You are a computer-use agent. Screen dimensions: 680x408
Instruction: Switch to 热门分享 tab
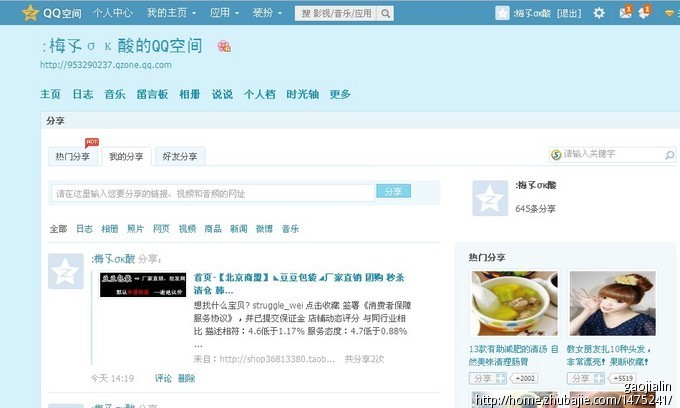pos(72,157)
